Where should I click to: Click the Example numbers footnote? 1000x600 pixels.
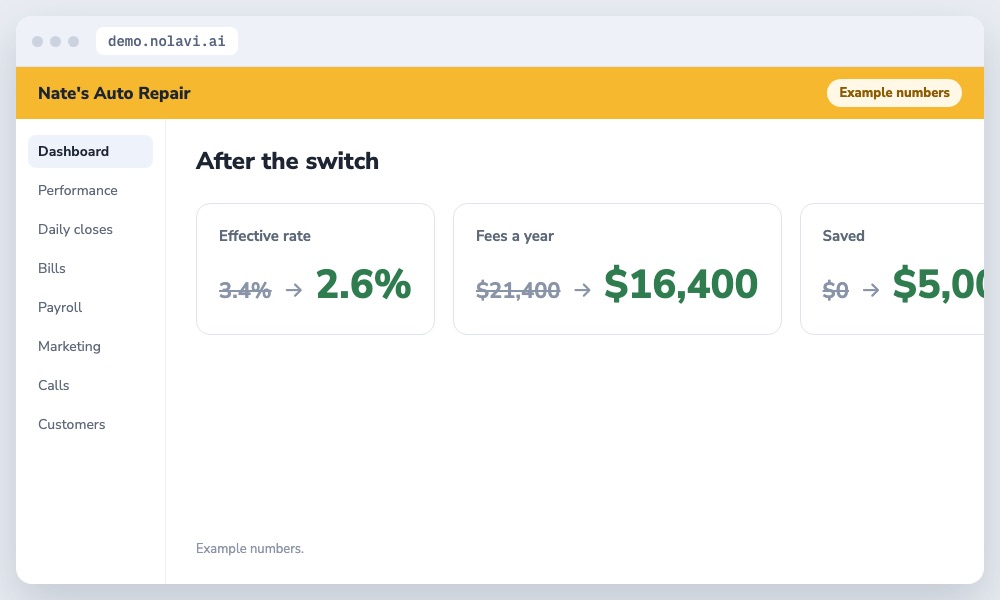coord(250,548)
